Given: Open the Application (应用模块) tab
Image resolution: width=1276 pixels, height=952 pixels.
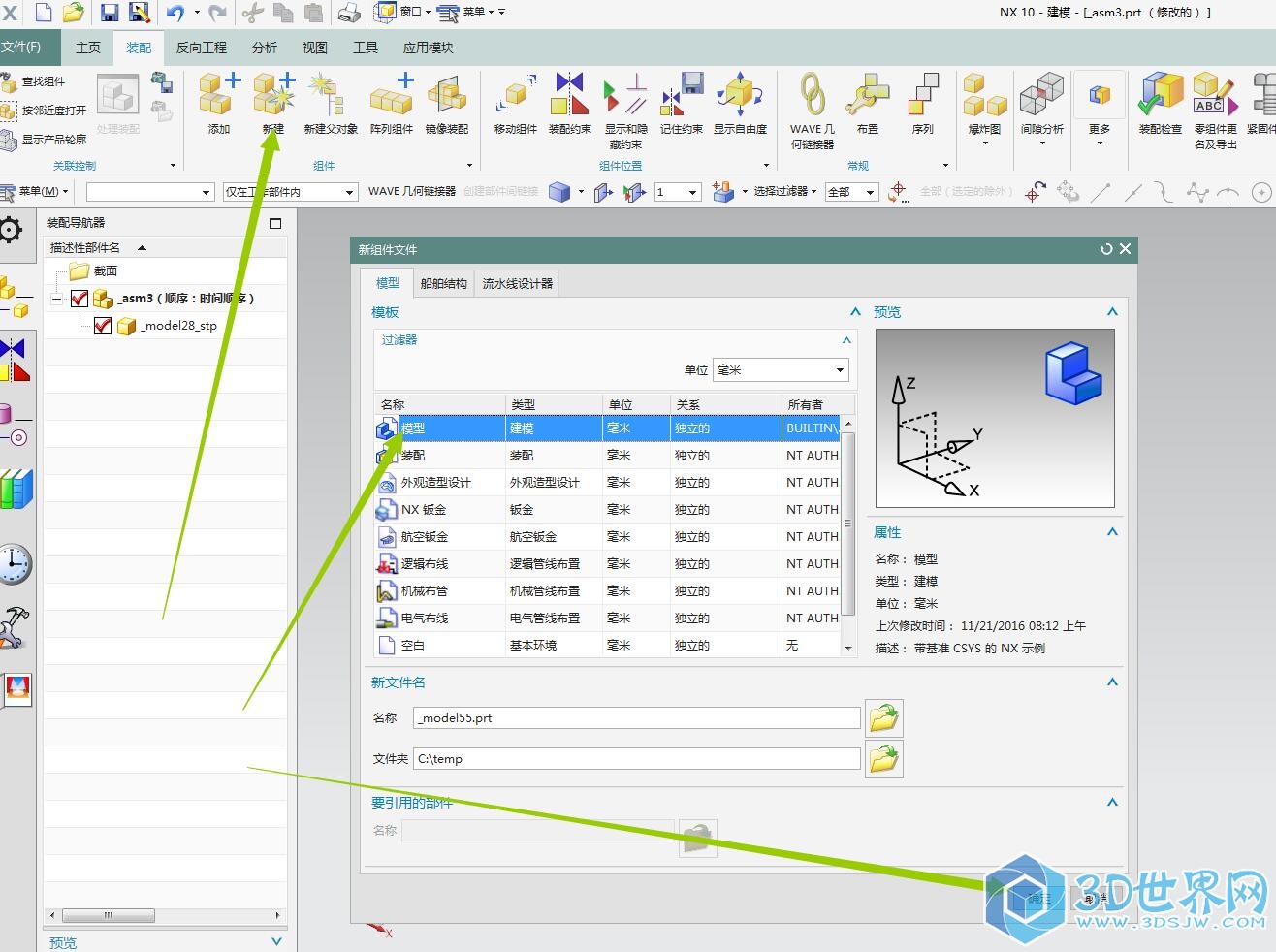Looking at the screenshot, I should [429, 48].
